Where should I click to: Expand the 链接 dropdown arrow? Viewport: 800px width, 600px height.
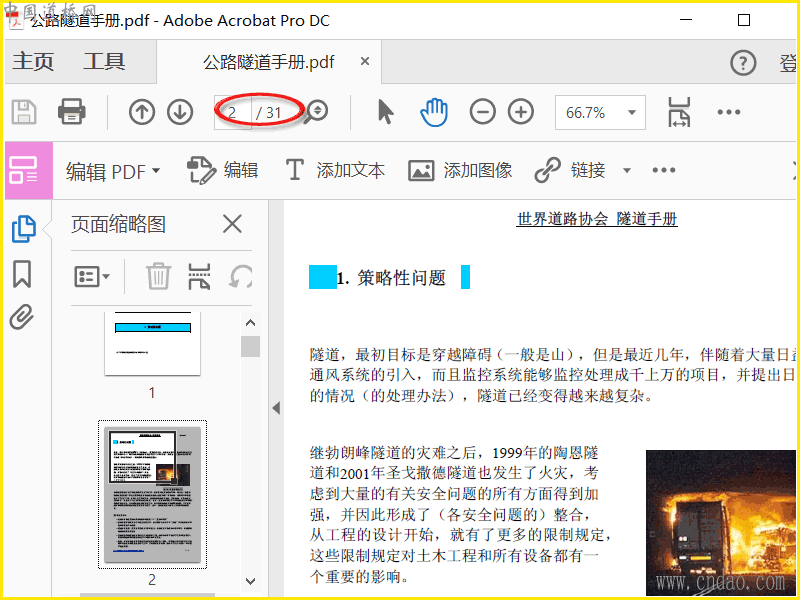tap(627, 170)
